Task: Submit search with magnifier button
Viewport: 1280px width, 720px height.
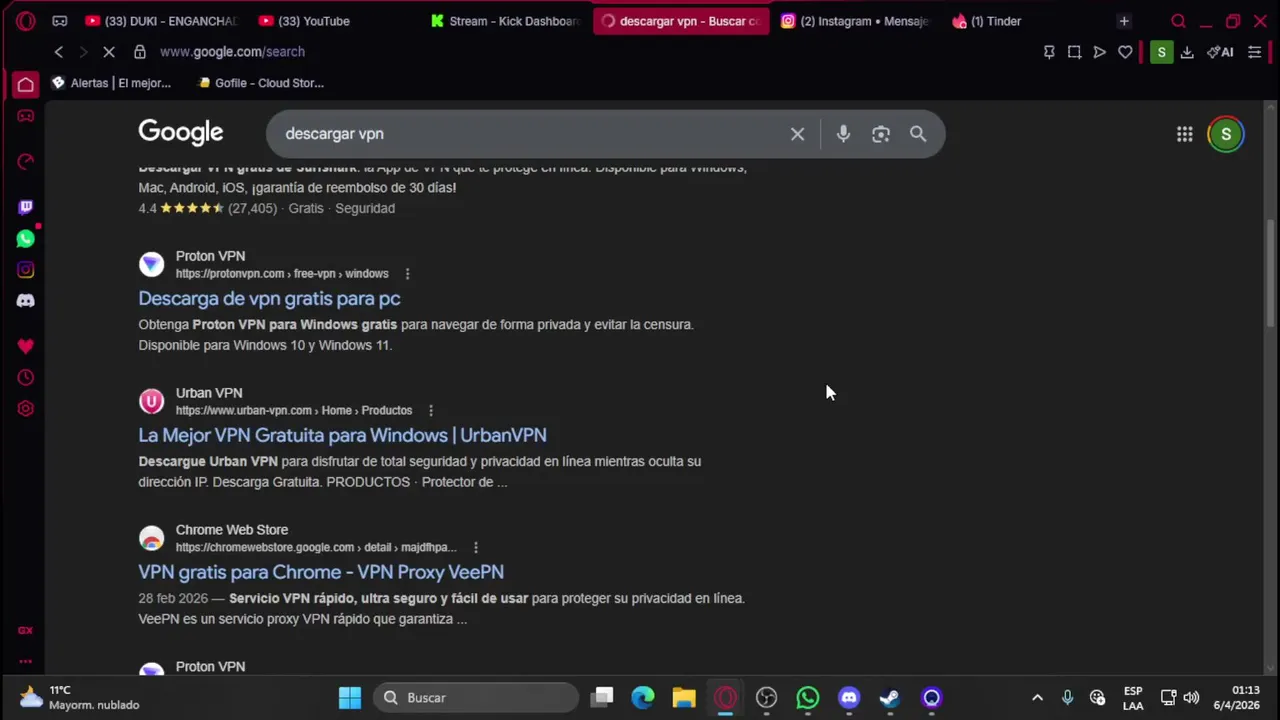Action: point(918,134)
